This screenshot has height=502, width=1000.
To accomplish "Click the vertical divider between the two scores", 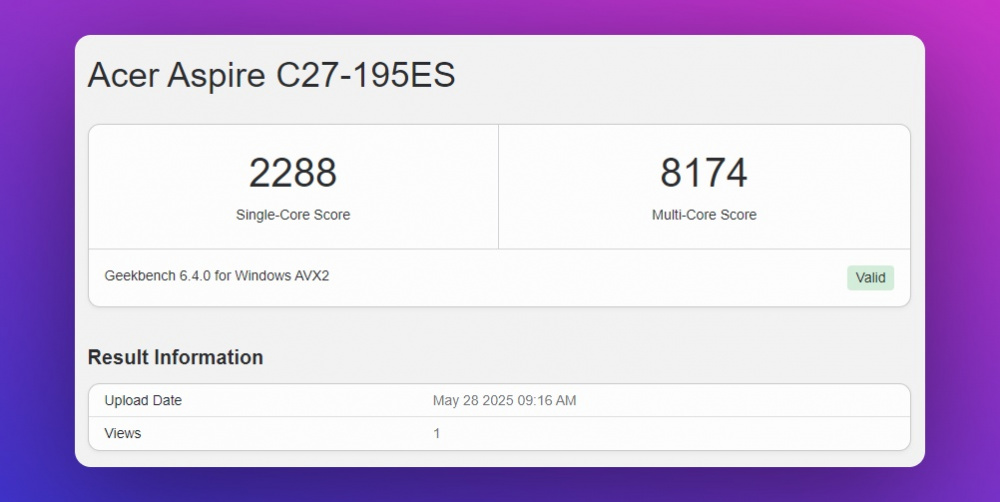I will [x=498, y=187].
